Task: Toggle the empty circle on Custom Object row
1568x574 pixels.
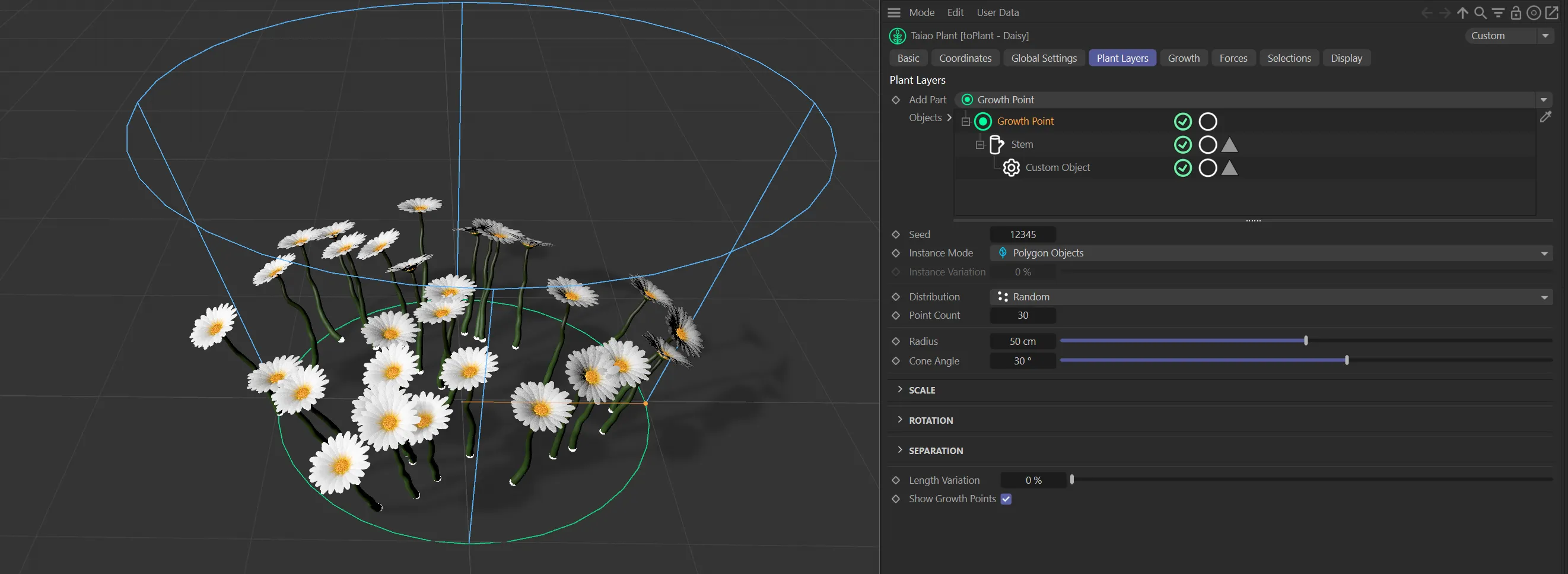Action: click(1208, 168)
